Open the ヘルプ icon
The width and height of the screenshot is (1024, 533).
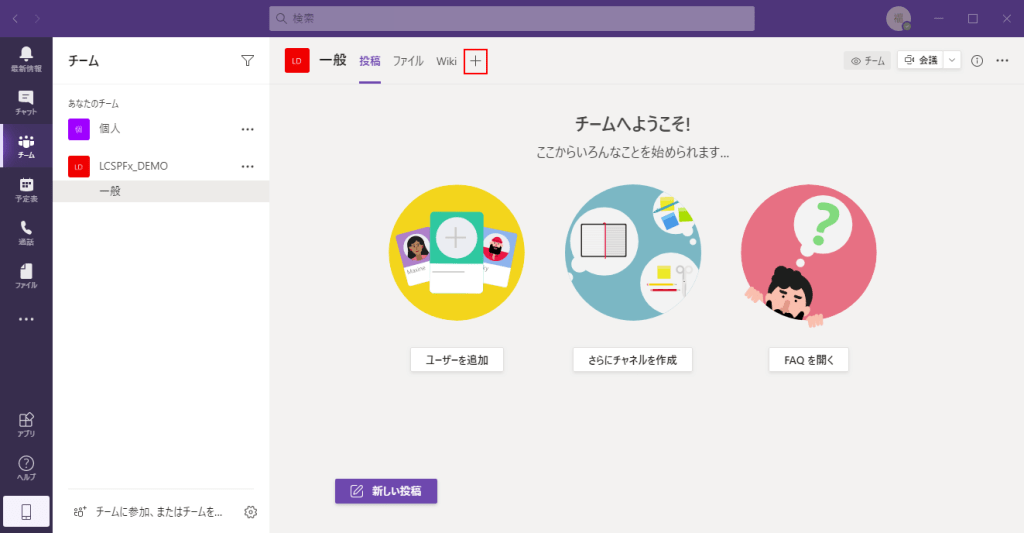26,467
